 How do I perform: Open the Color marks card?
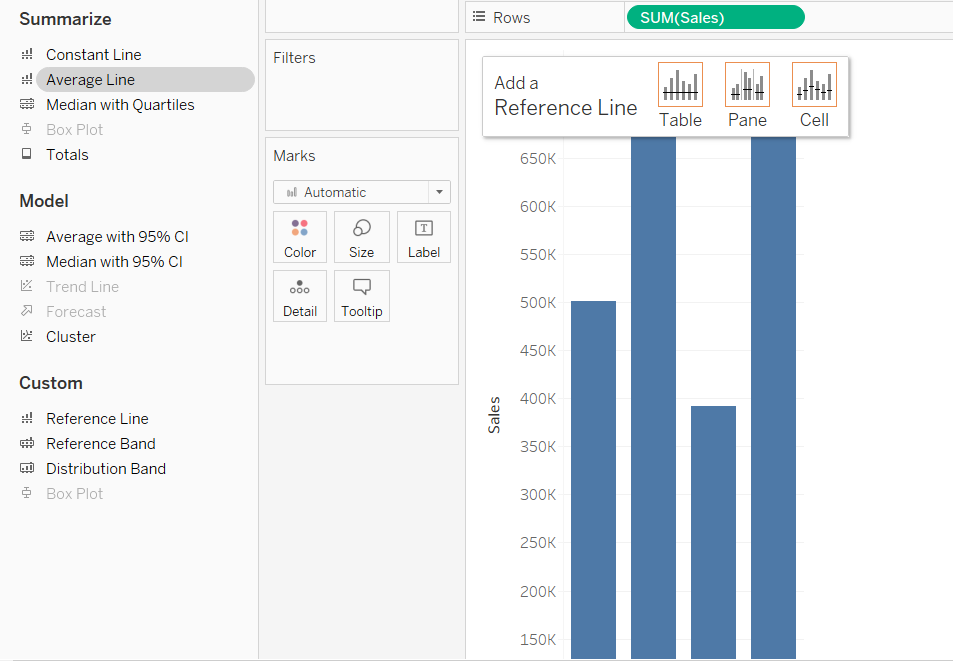coord(300,237)
